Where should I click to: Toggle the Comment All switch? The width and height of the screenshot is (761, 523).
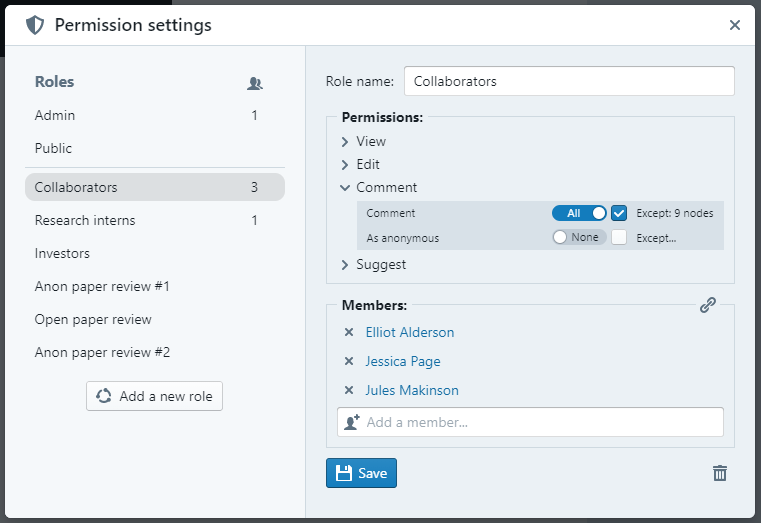click(x=579, y=213)
